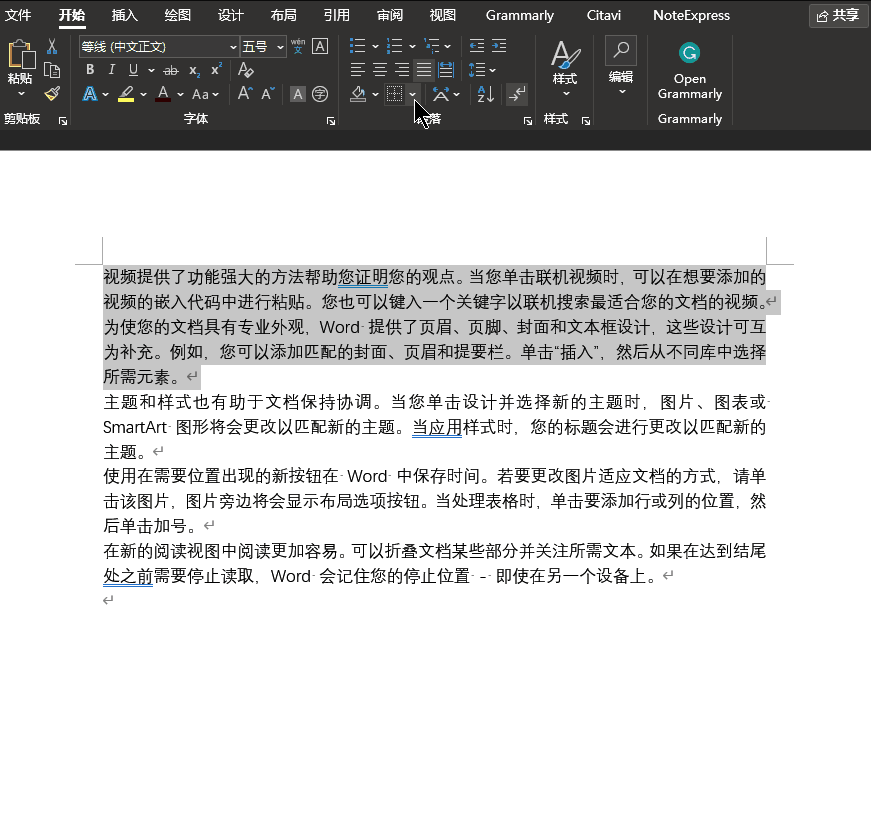871x824 pixels.
Task: Decrease font size with A-down icon
Action: pyautogui.click(x=267, y=93)
